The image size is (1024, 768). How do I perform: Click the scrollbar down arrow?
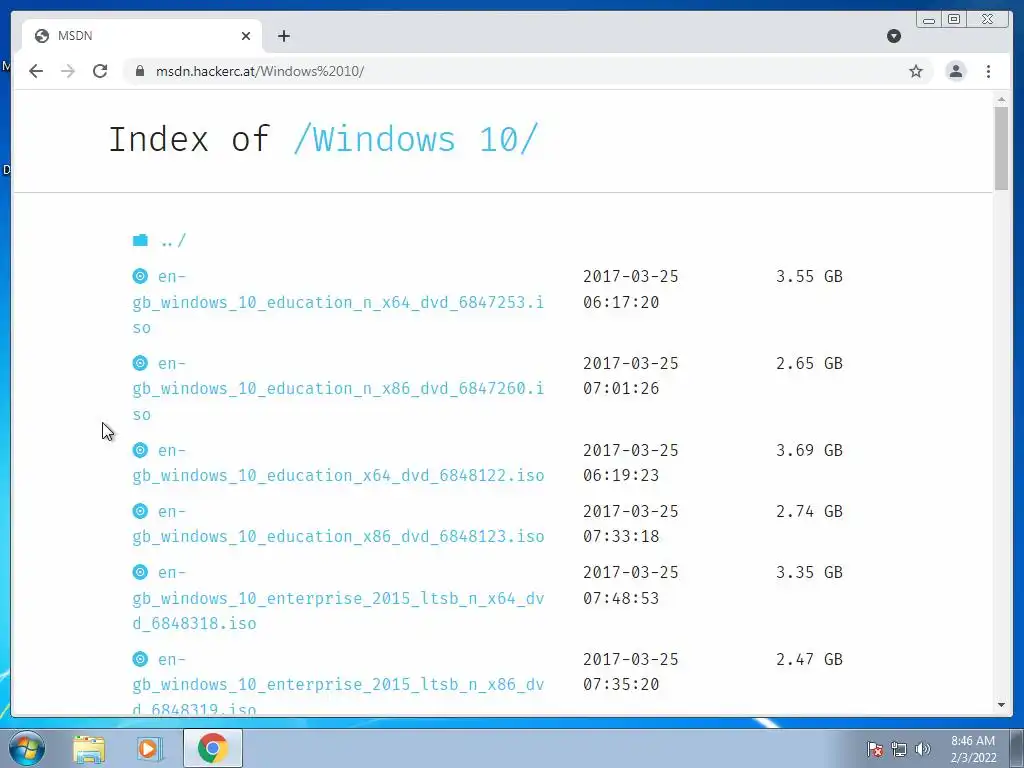[x=1001, y=705]
